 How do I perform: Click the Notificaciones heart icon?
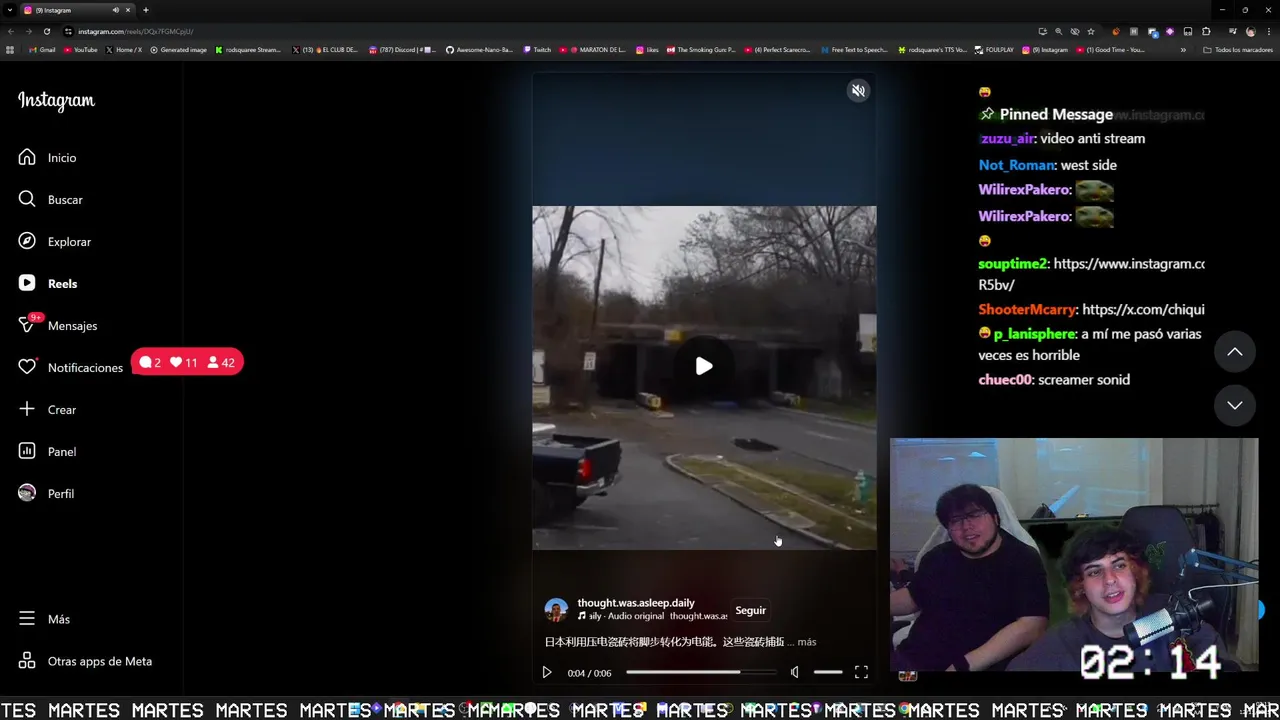(x=27, y=367)
